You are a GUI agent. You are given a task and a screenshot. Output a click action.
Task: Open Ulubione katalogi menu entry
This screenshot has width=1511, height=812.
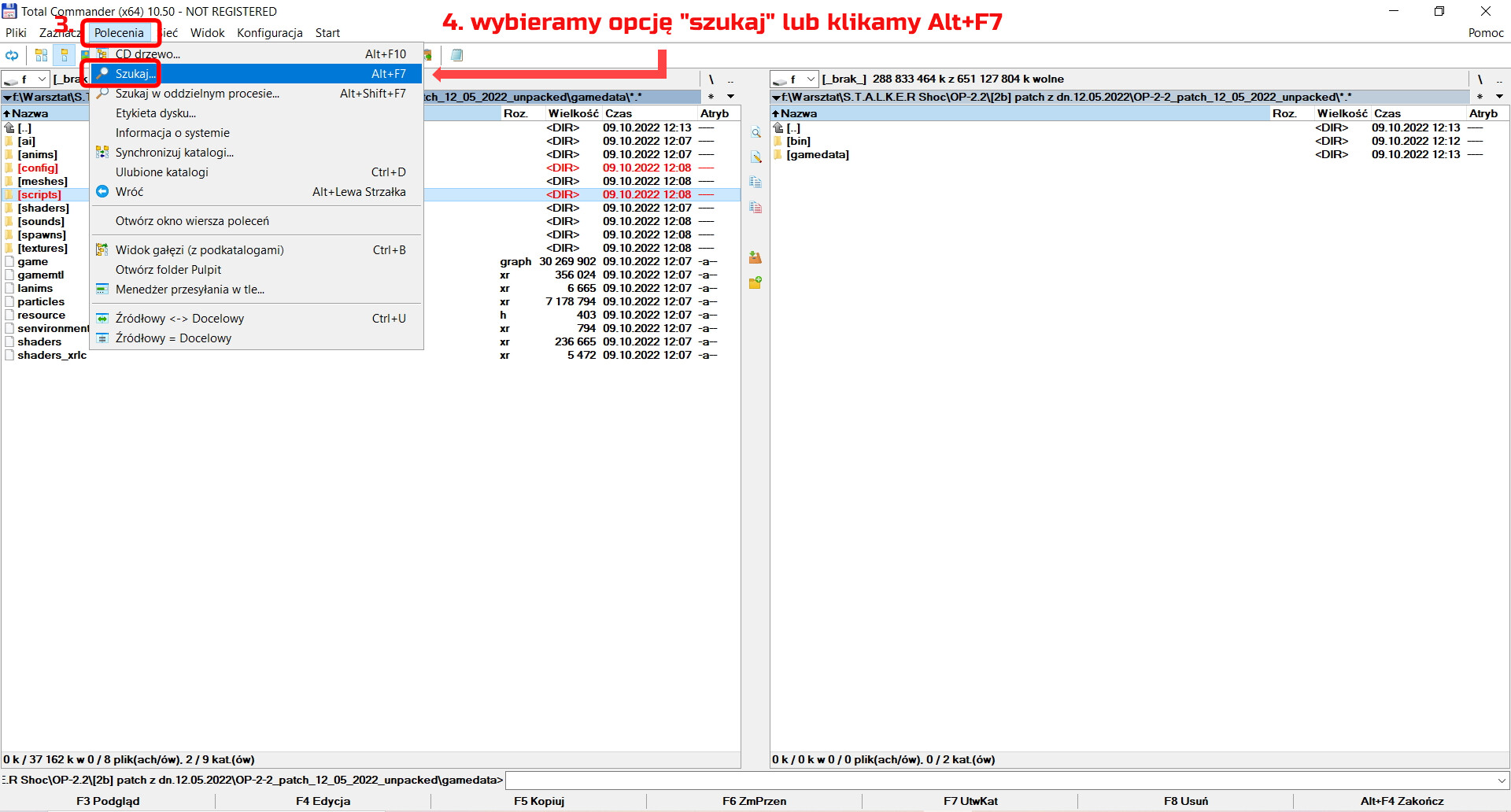257,172
